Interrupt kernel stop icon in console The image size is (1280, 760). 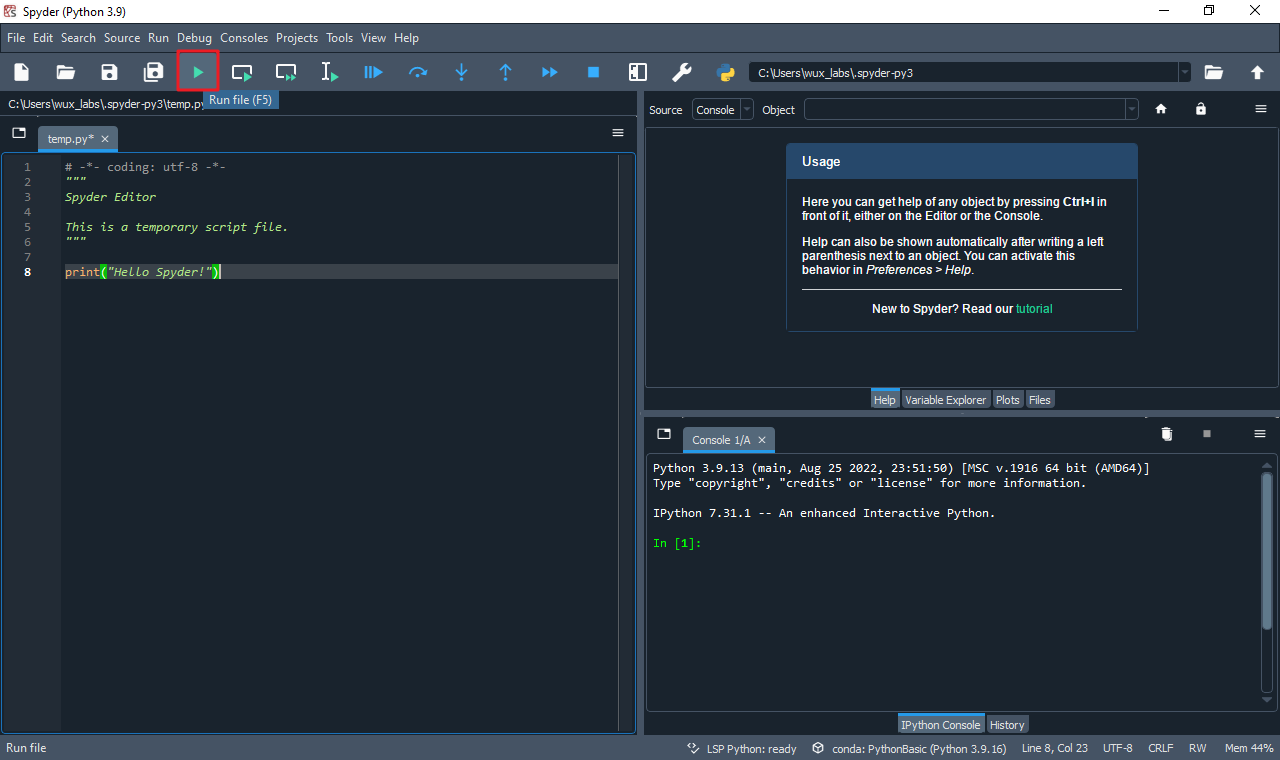[1207, 434]
